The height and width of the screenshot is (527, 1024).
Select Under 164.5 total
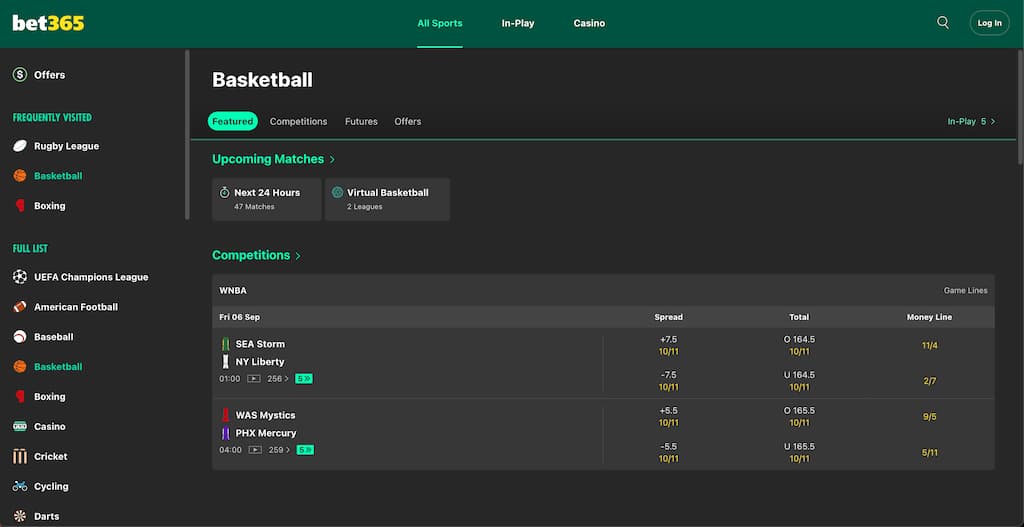coord(799,381)
